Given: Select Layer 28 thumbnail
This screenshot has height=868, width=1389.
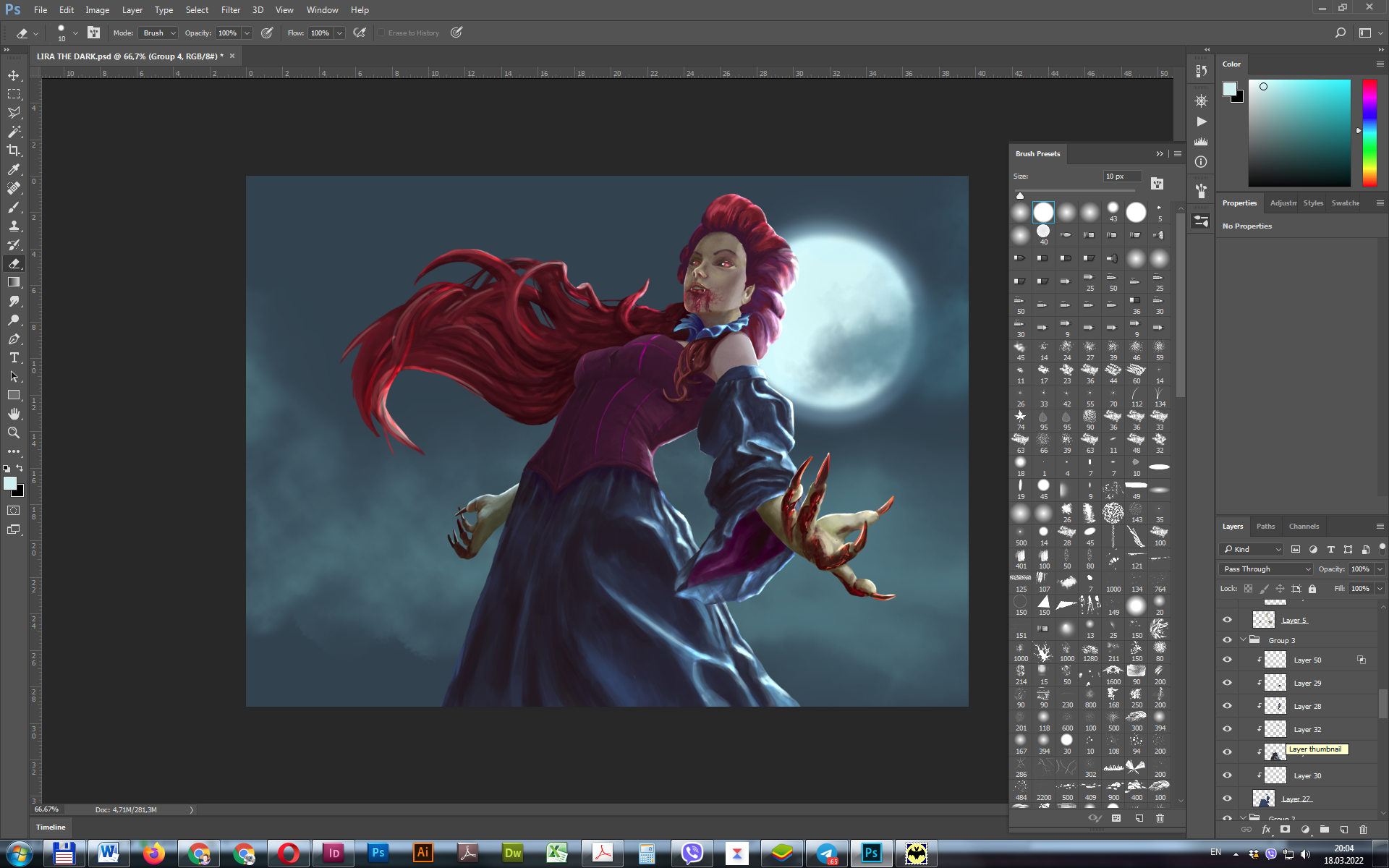Looking at the screenshot, I should coord(1275,706).
